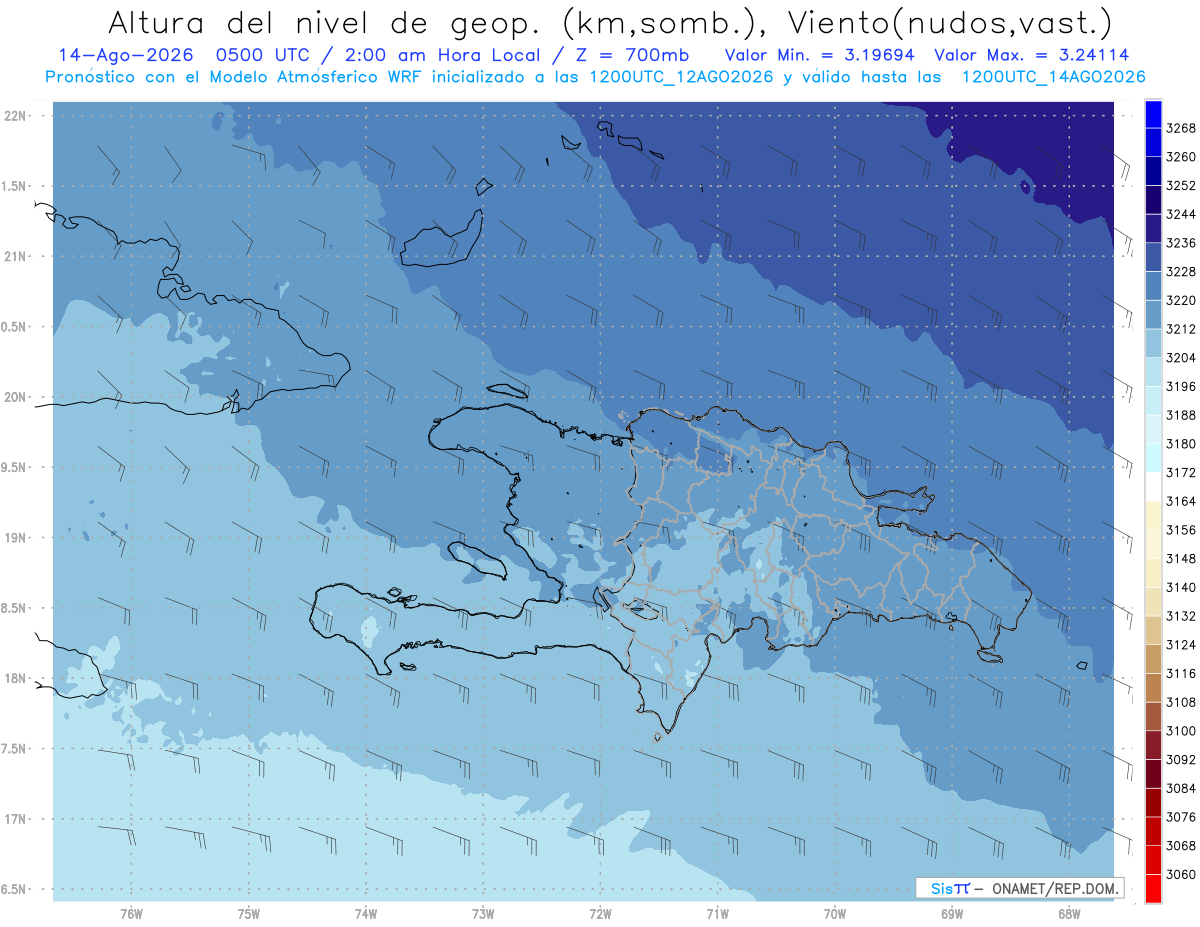Click the "1200UTC_14AGO2026" valid-until time text

[1053, 77]
